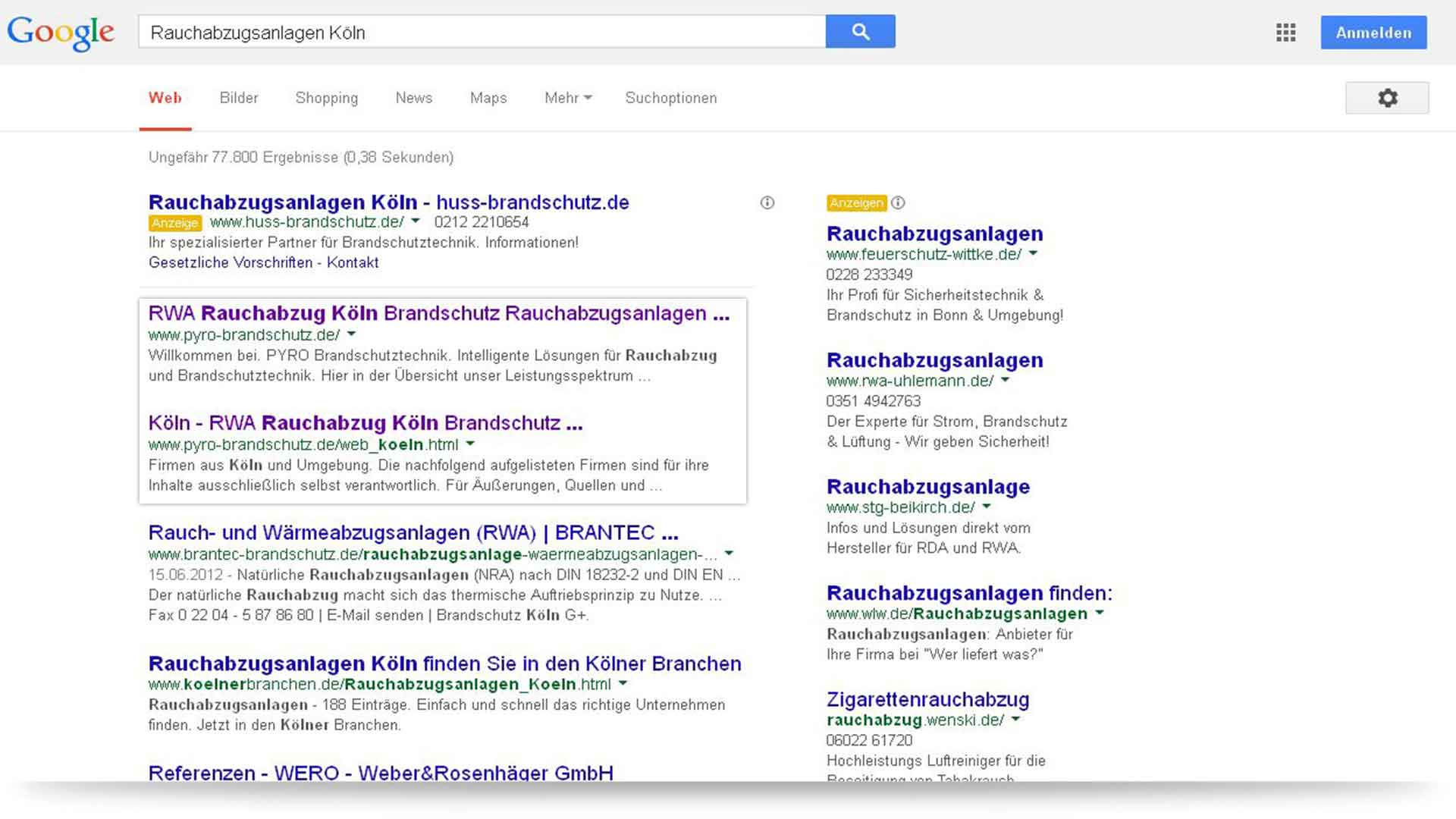Open RWA Rauchabzug Köln Brandschutz result
This screenshot has width=1456, height=819.
click(x=439, y=313)
